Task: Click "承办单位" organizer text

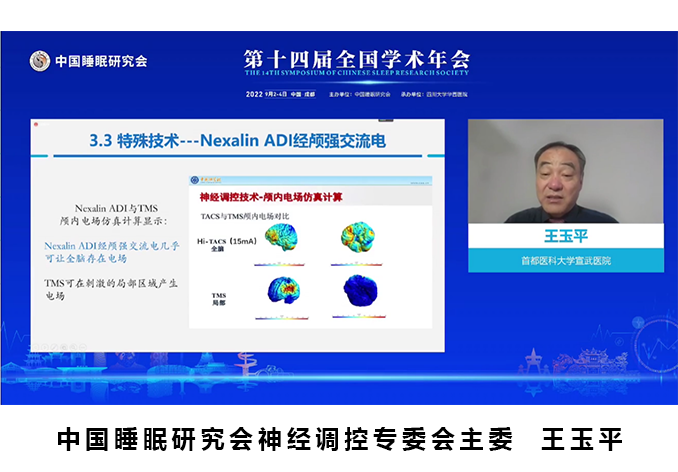Action: (434, 94)
